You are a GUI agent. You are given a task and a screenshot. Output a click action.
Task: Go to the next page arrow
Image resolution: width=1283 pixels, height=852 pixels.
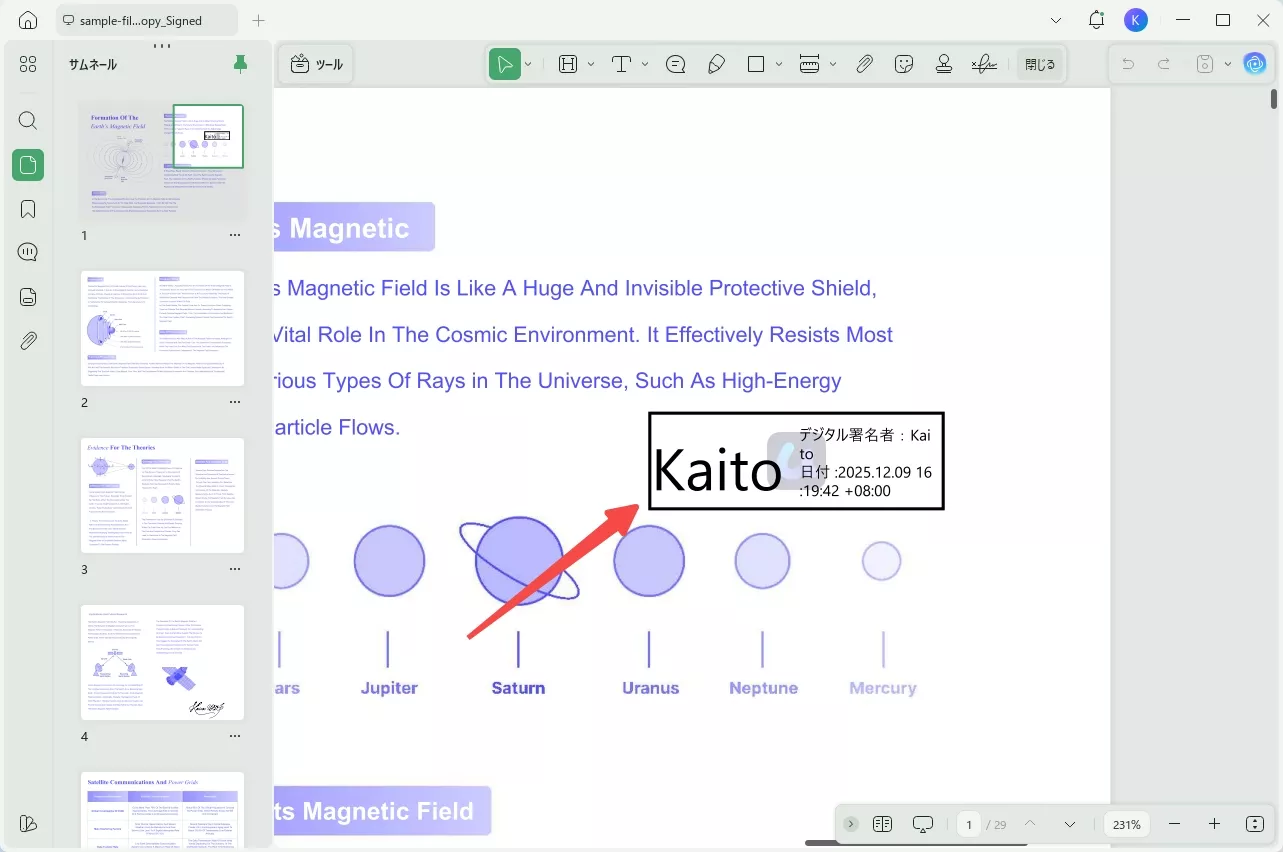pos(1070,824)
